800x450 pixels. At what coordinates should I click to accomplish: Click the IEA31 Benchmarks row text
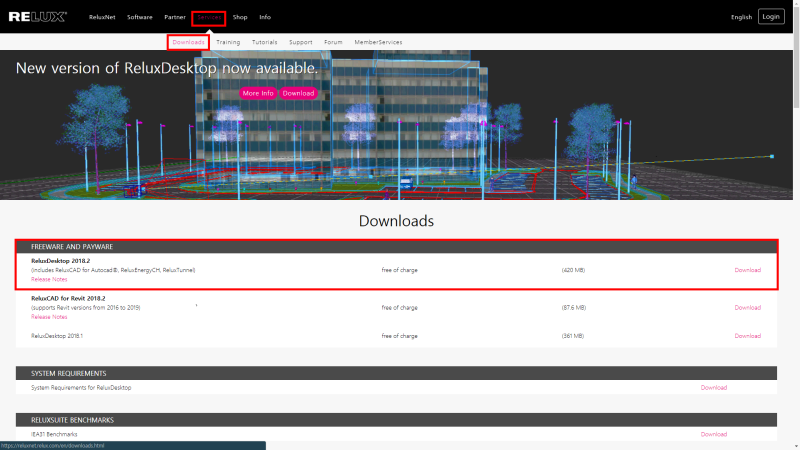coord(54,434)
